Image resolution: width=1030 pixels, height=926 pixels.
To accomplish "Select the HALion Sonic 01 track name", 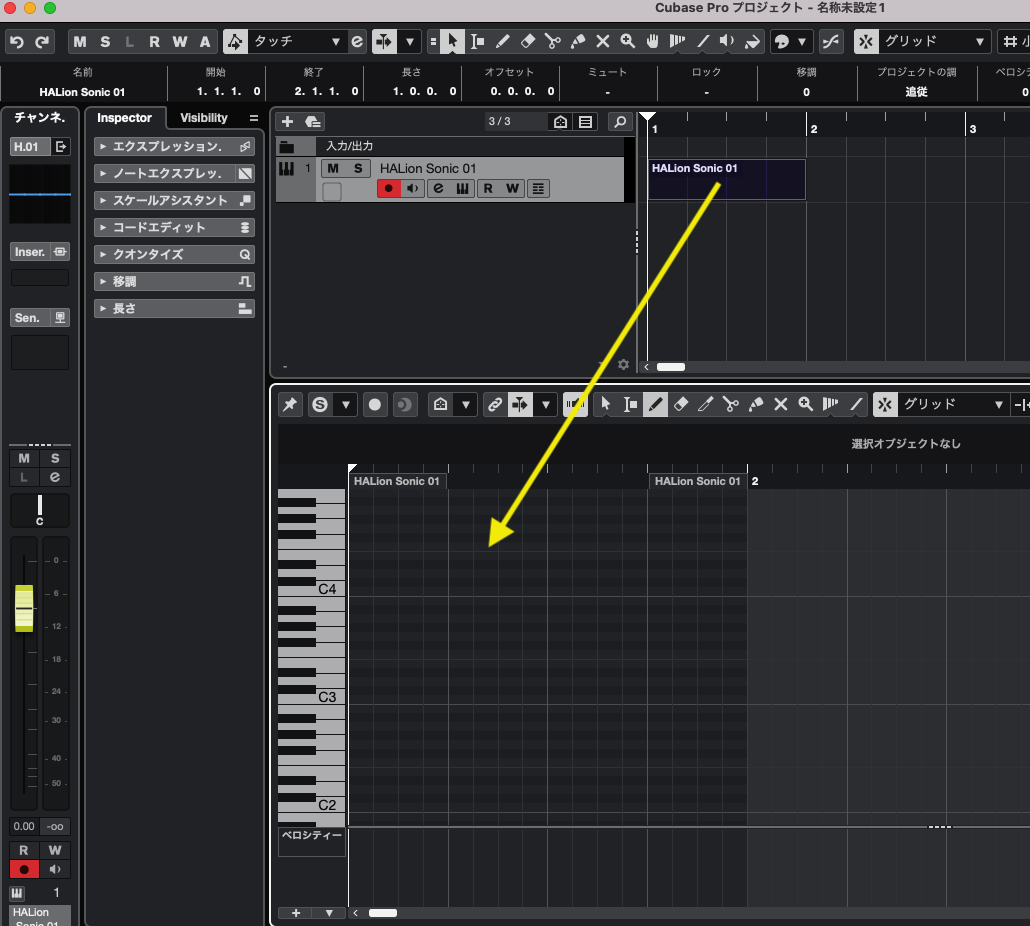I will 428,169.
